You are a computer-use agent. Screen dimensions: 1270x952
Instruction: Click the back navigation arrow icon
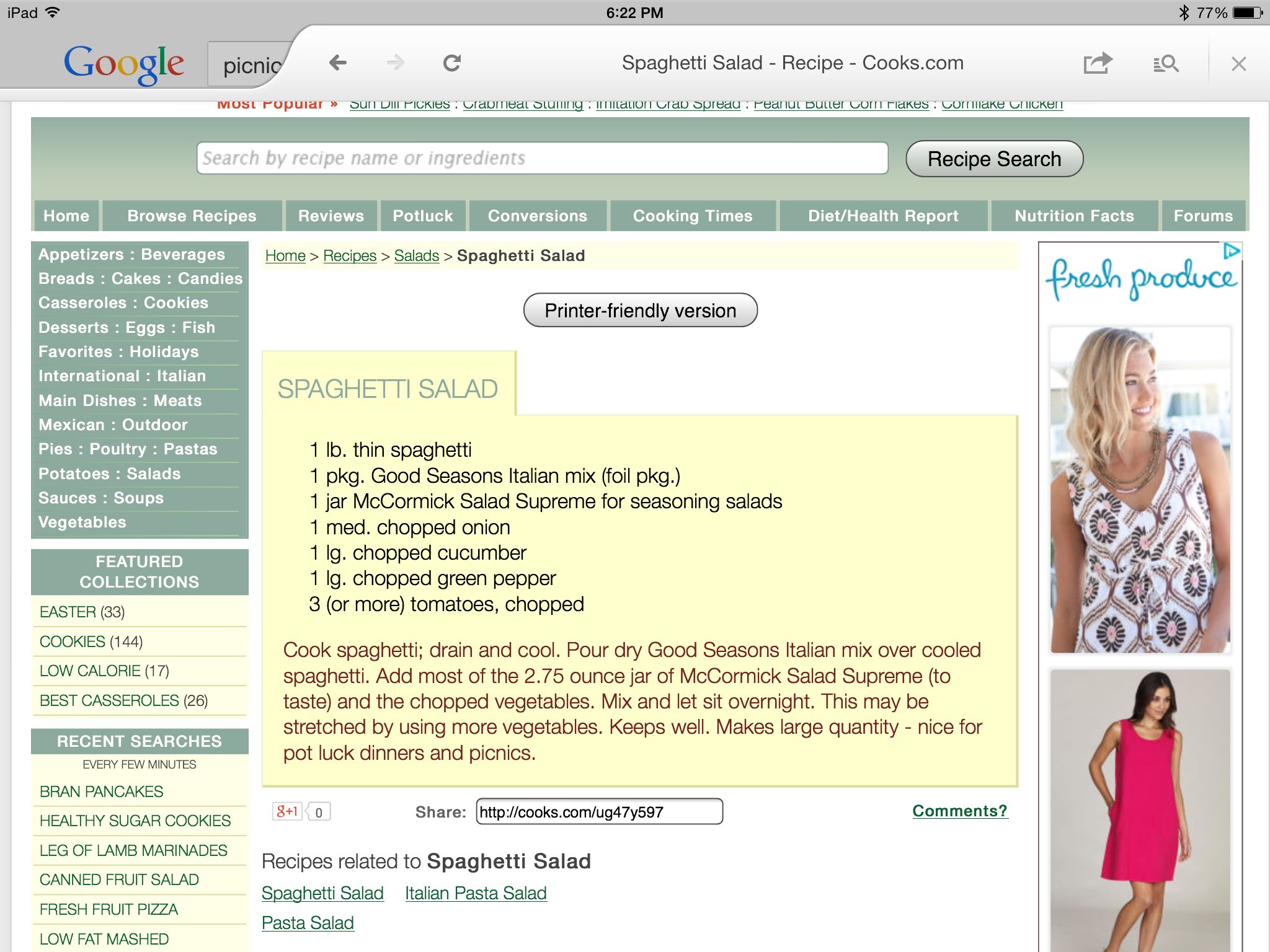pos(337,63)
